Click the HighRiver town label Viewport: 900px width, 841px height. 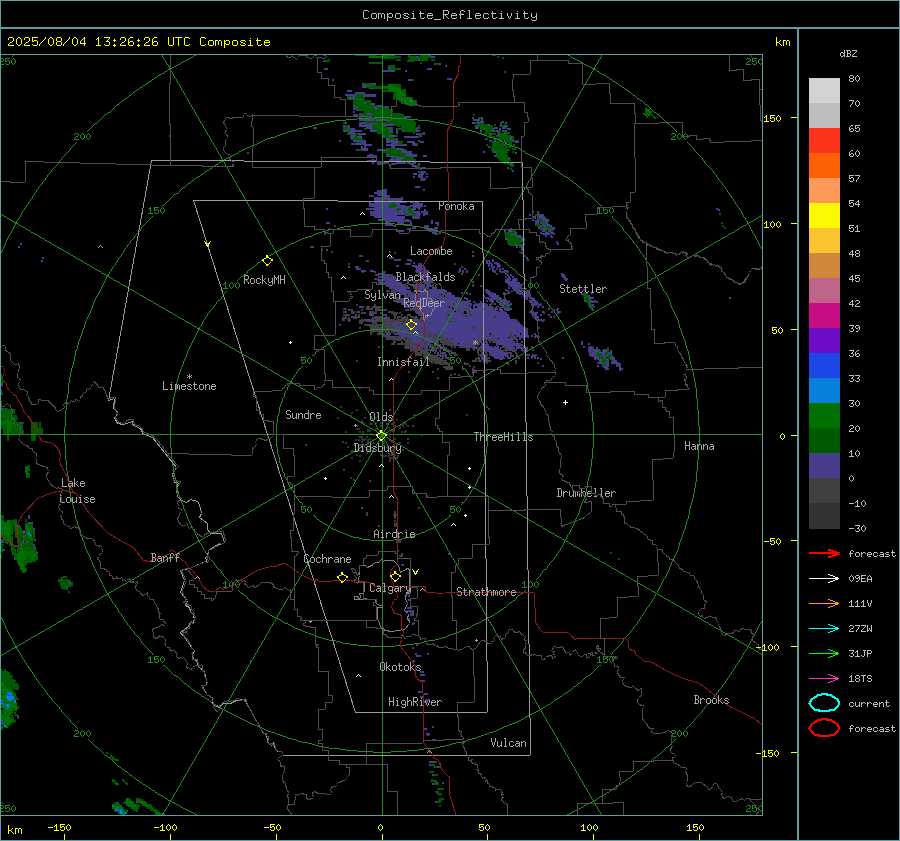415,702
